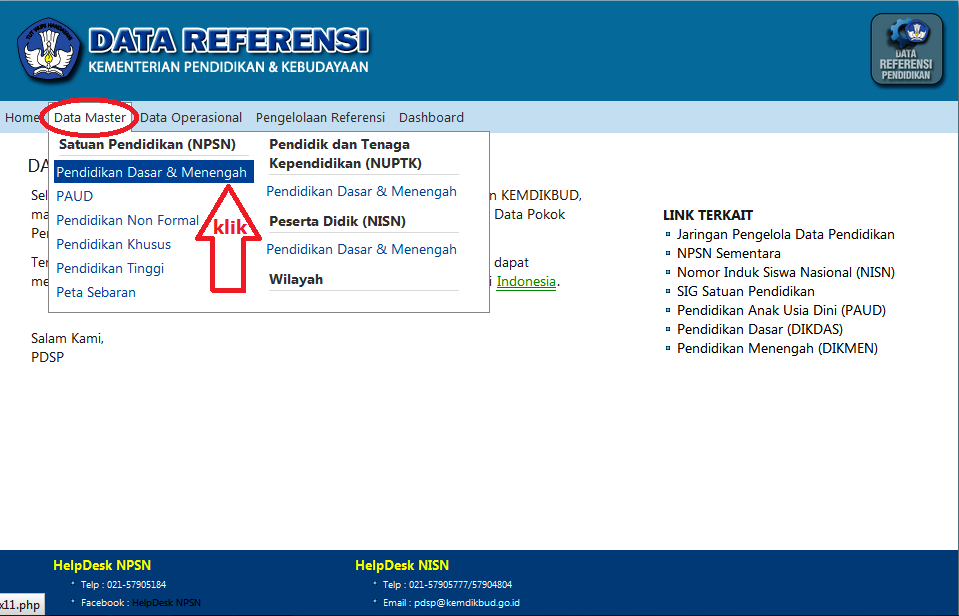Select Pendidikan Tinggi from the submenu
Image resolution: width=959 pixels, height=616 pixels.
[x=110, y=268]
